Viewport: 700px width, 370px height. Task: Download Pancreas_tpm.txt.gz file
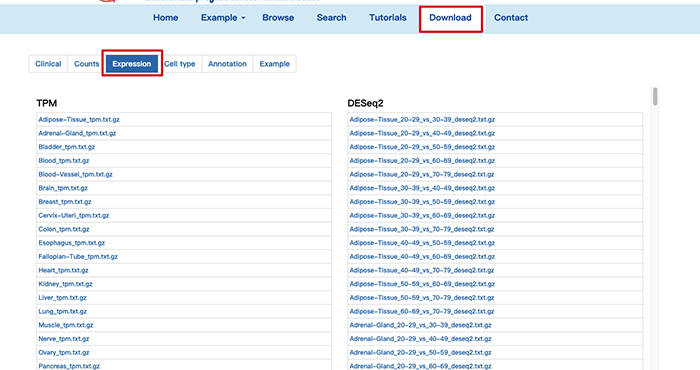(x=69, y=366)
